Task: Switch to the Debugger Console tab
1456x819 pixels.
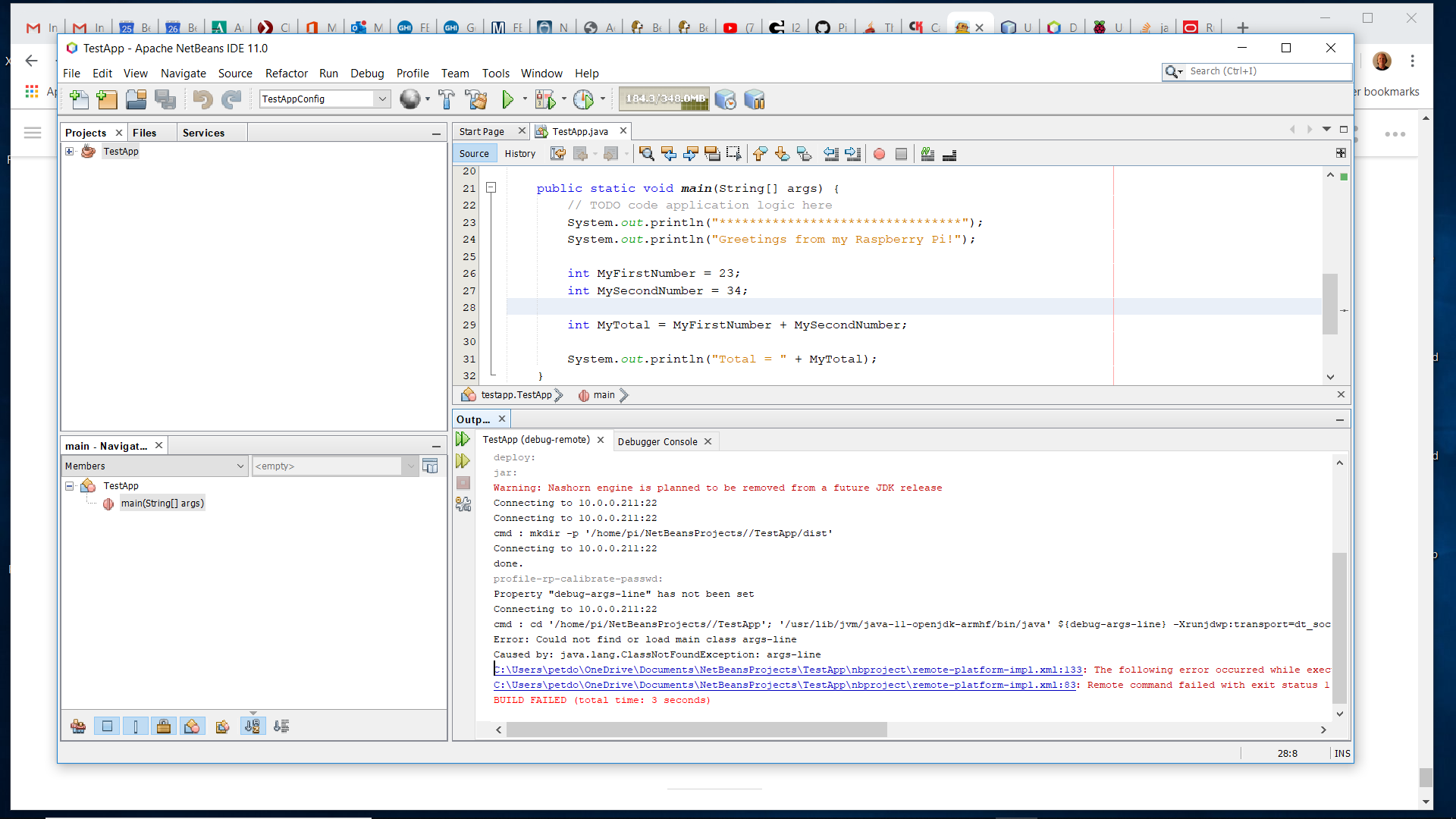Action: coord(657,441)
